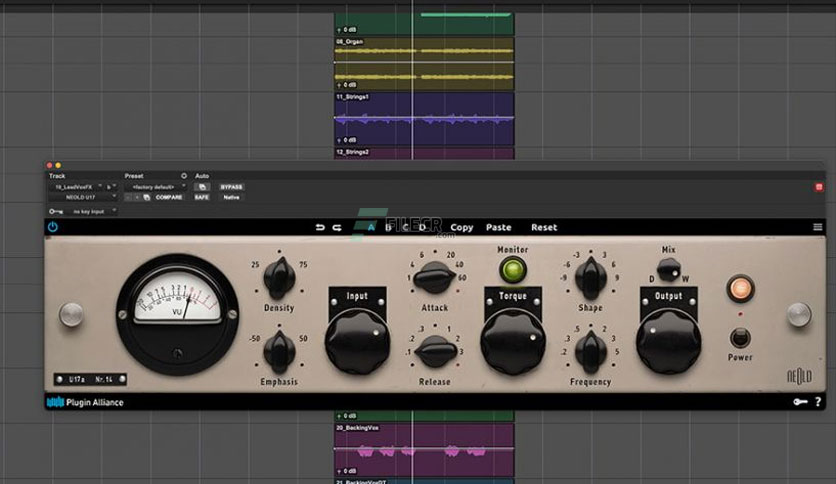Viewport: 836px width, 484px height.
Task: Toggle the green Monitor button
Action: 512,270
